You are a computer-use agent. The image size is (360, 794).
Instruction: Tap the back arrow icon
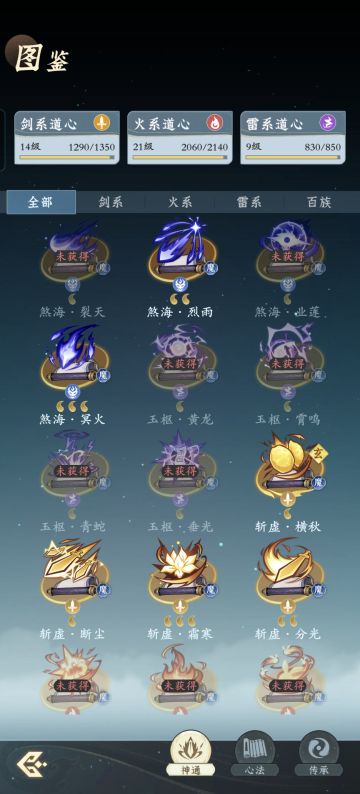point(31,765)
